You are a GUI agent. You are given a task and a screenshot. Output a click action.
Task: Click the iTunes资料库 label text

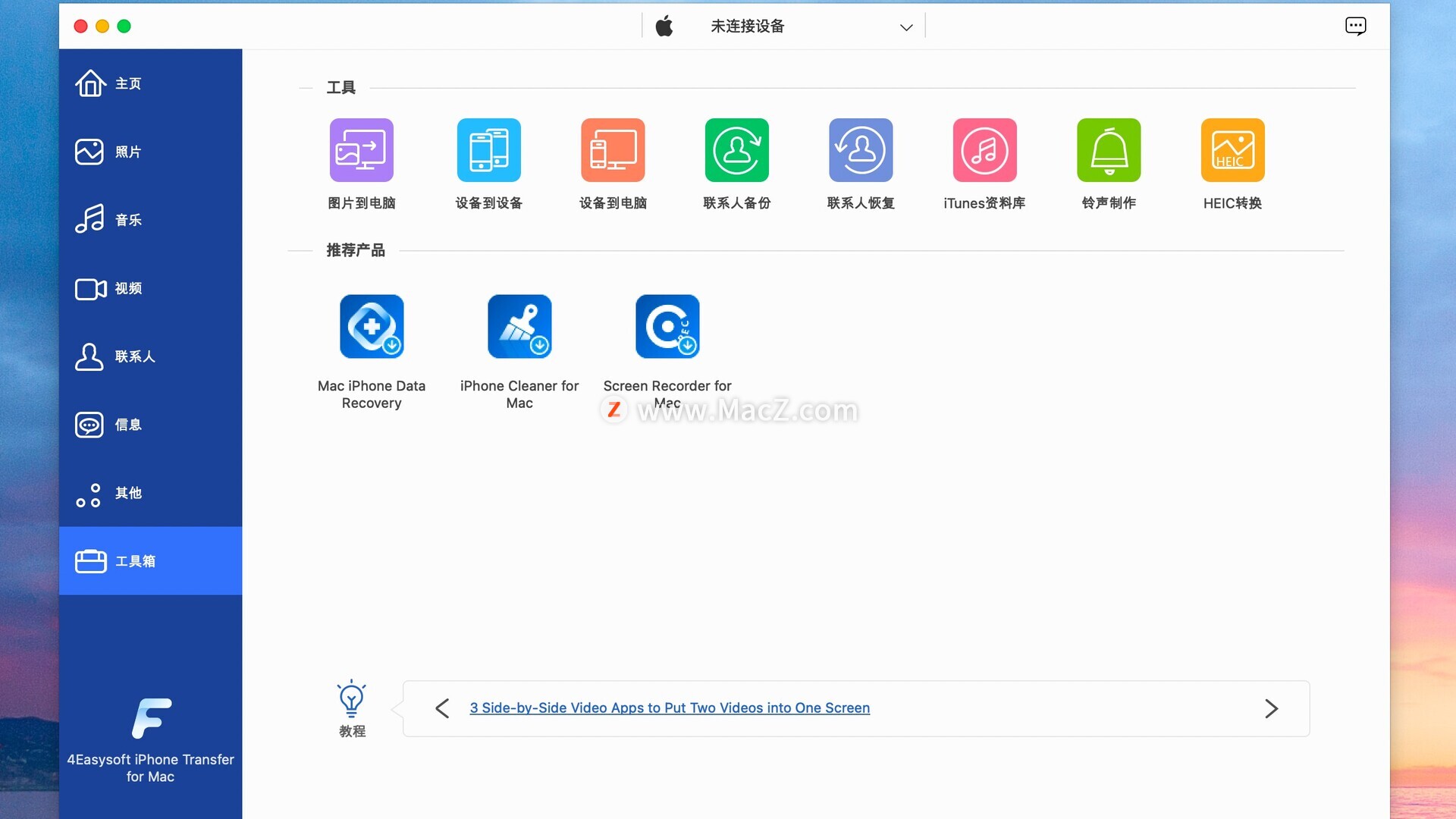click(x=984, y=203)
